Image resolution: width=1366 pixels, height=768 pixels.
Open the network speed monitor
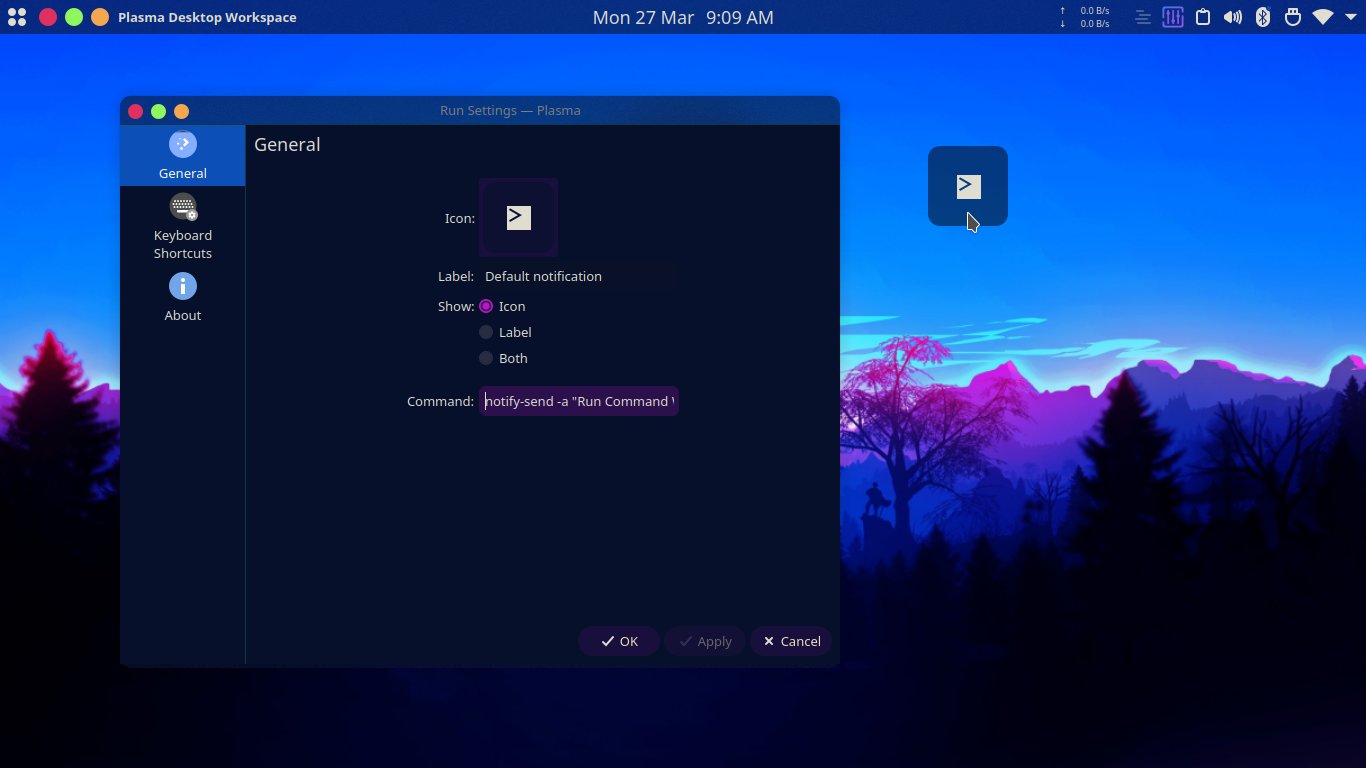pyautogui.click(x=1085, y=17)
